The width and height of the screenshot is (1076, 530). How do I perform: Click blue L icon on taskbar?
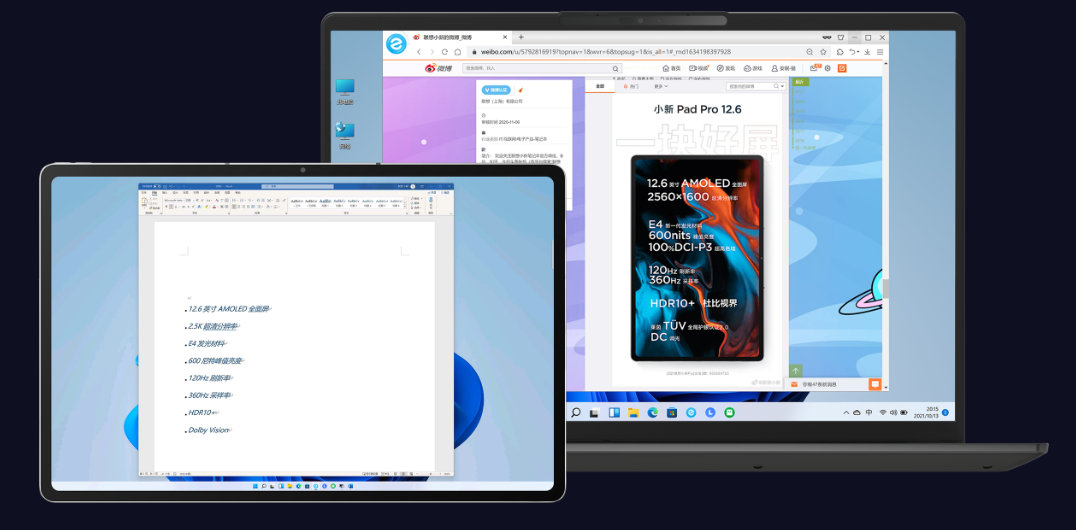tap(710, 413)
